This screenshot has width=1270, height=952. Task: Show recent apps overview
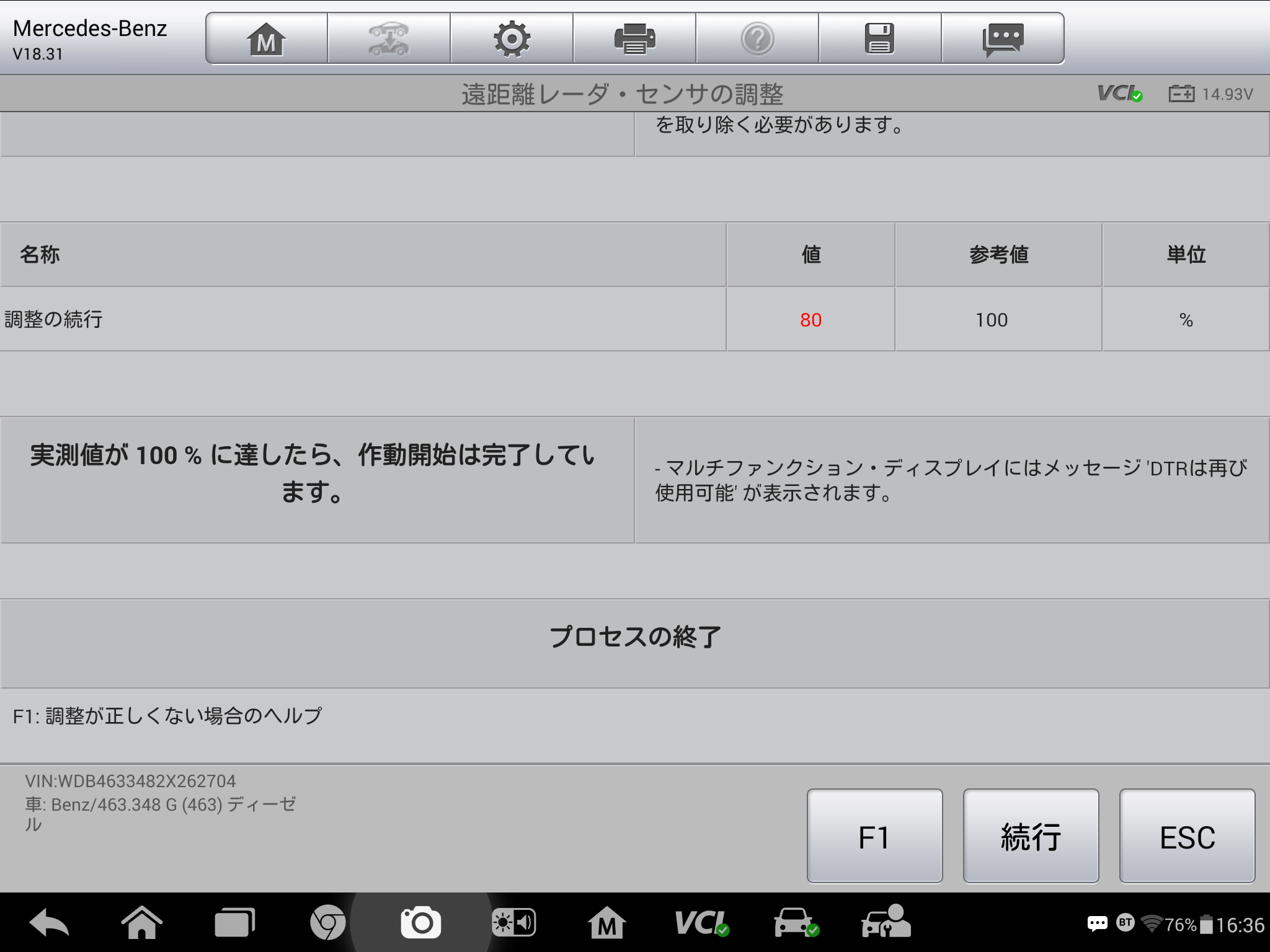tap(234, 923)
